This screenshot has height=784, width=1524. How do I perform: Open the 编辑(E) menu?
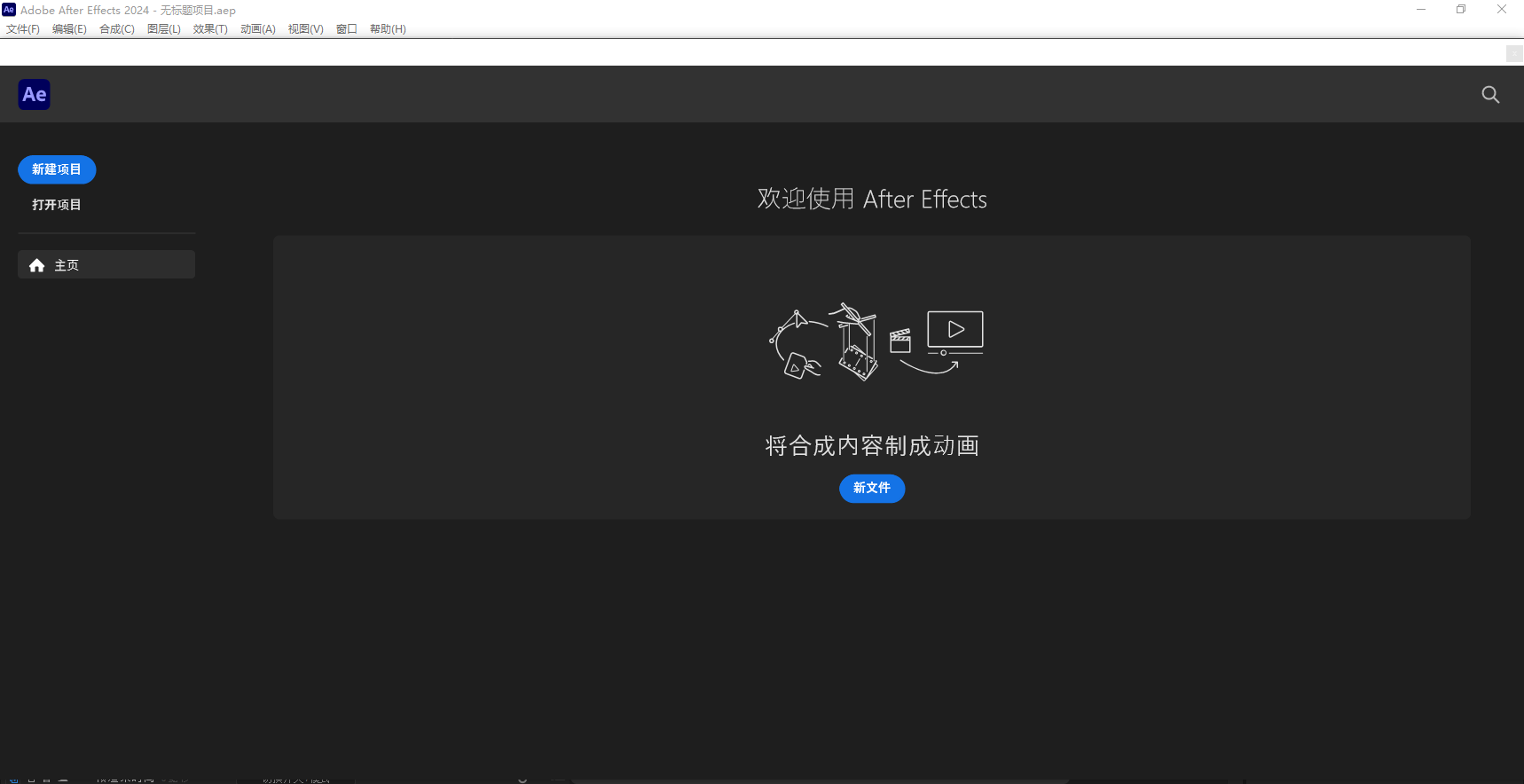coord(69,29)
